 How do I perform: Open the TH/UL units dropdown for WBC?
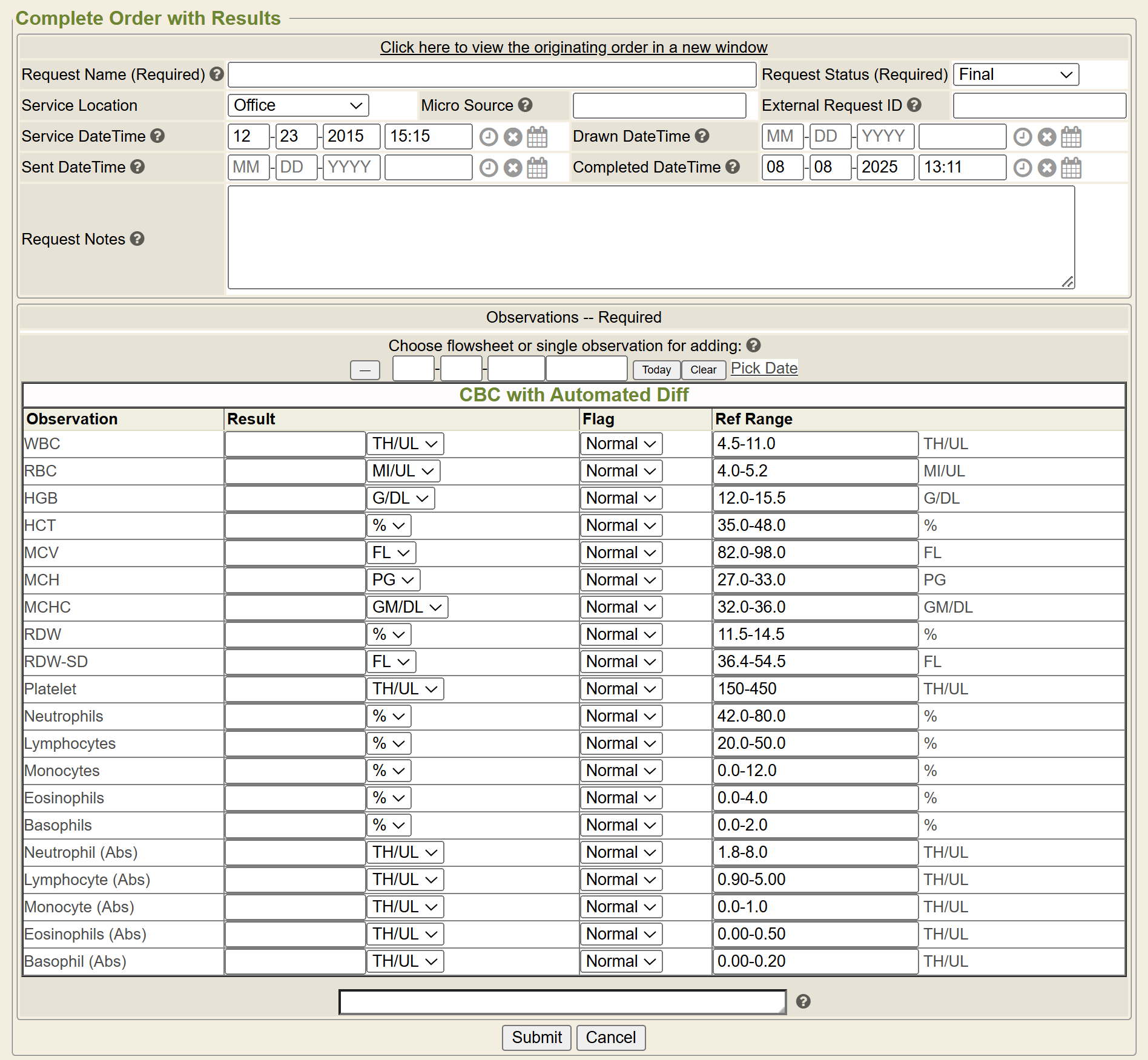404,443
